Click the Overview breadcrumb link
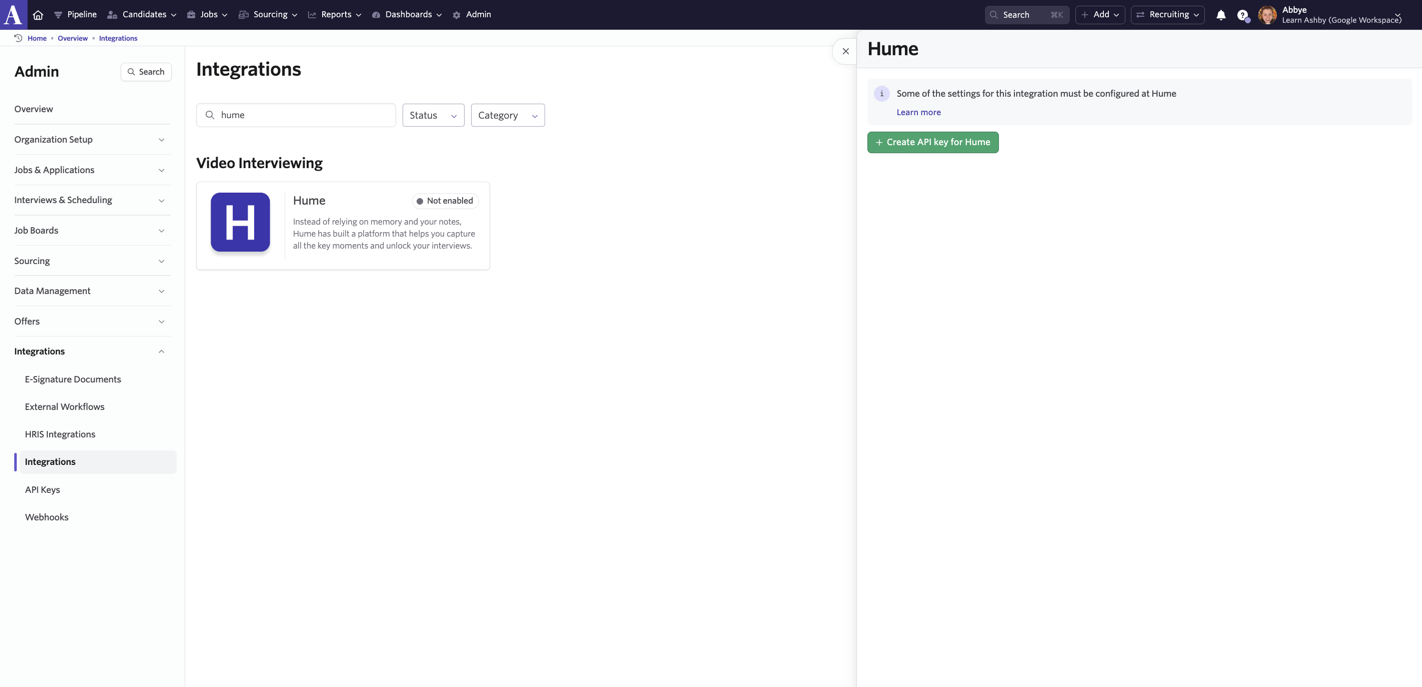This screenshot has width=1422, height=687. click(73, 38)
